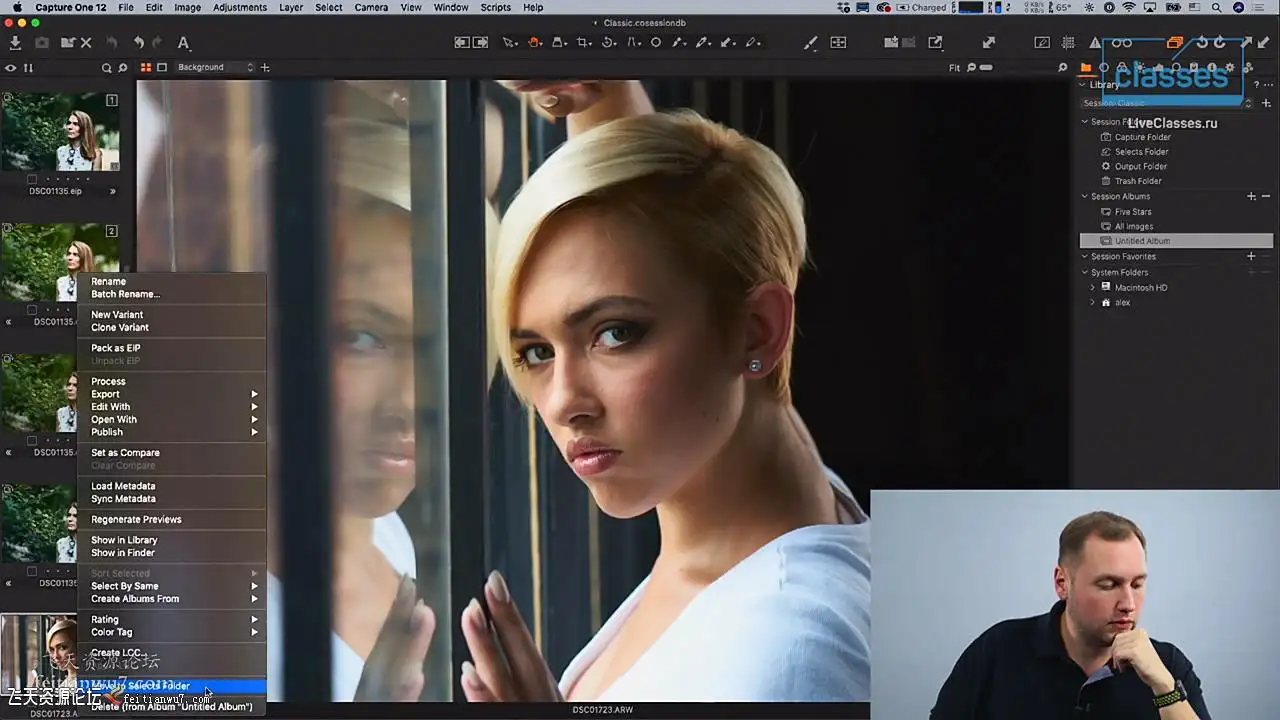
Task: Choose Delete from Album Untitled Album
Action: point(172,706)
